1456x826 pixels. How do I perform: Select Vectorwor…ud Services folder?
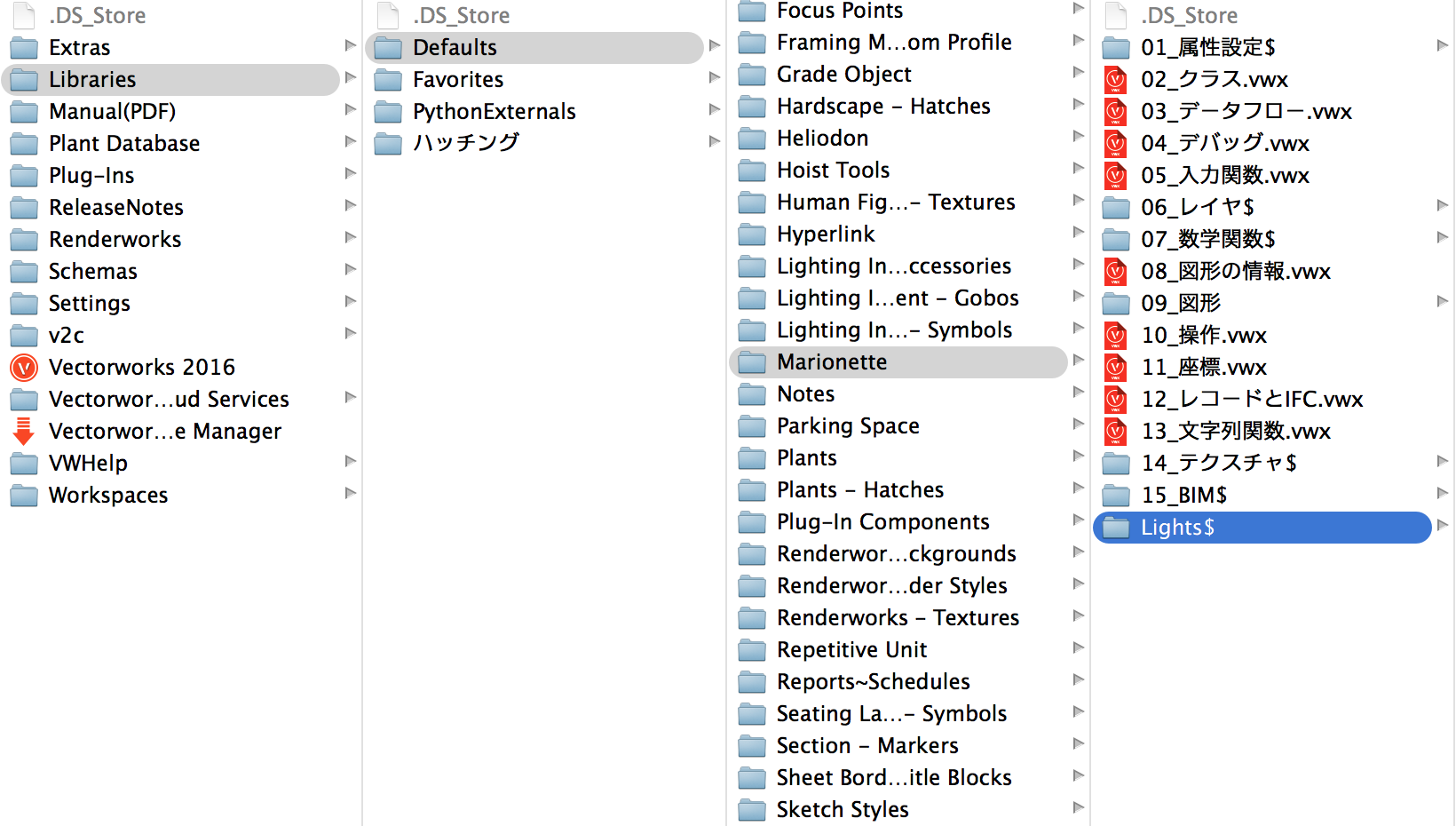[x=169, y=399]
